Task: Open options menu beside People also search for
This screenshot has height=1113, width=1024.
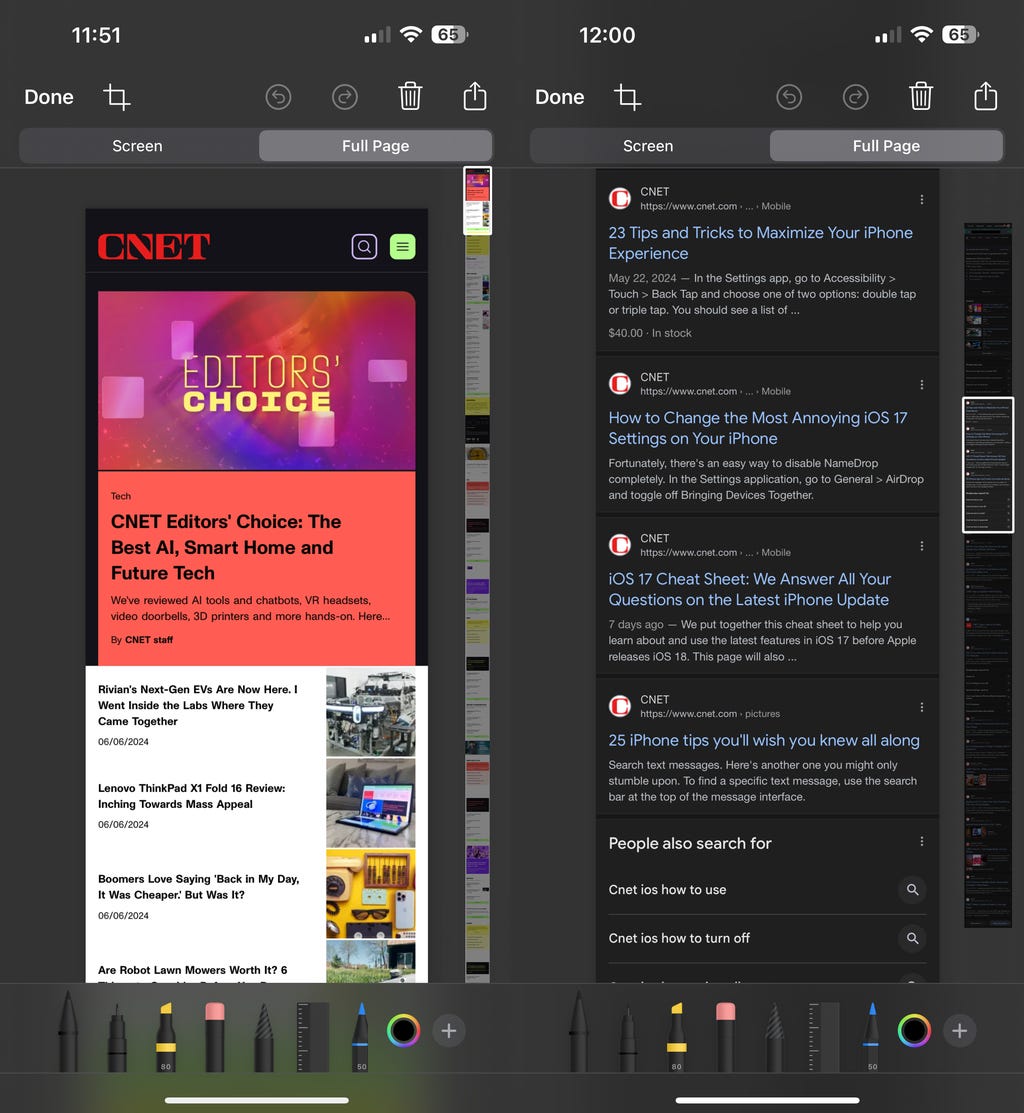Action: 921,841
